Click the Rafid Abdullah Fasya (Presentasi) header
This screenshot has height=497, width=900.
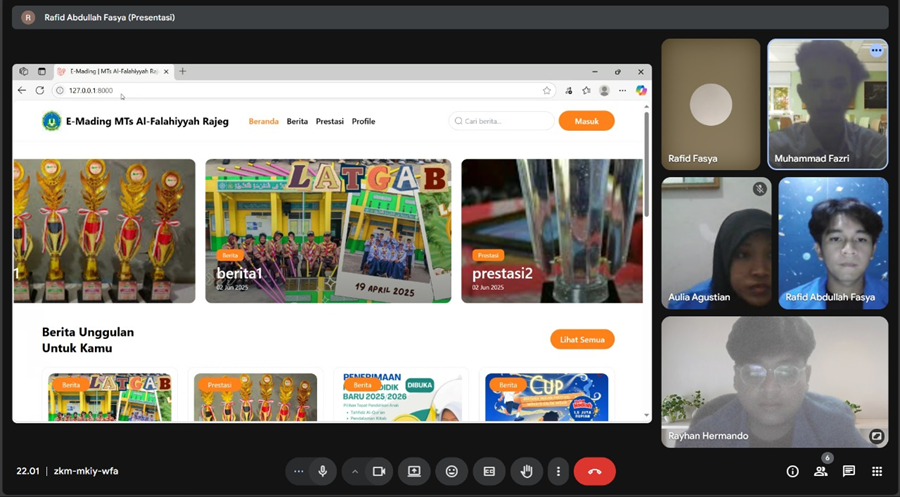click(x=110, y=17)
